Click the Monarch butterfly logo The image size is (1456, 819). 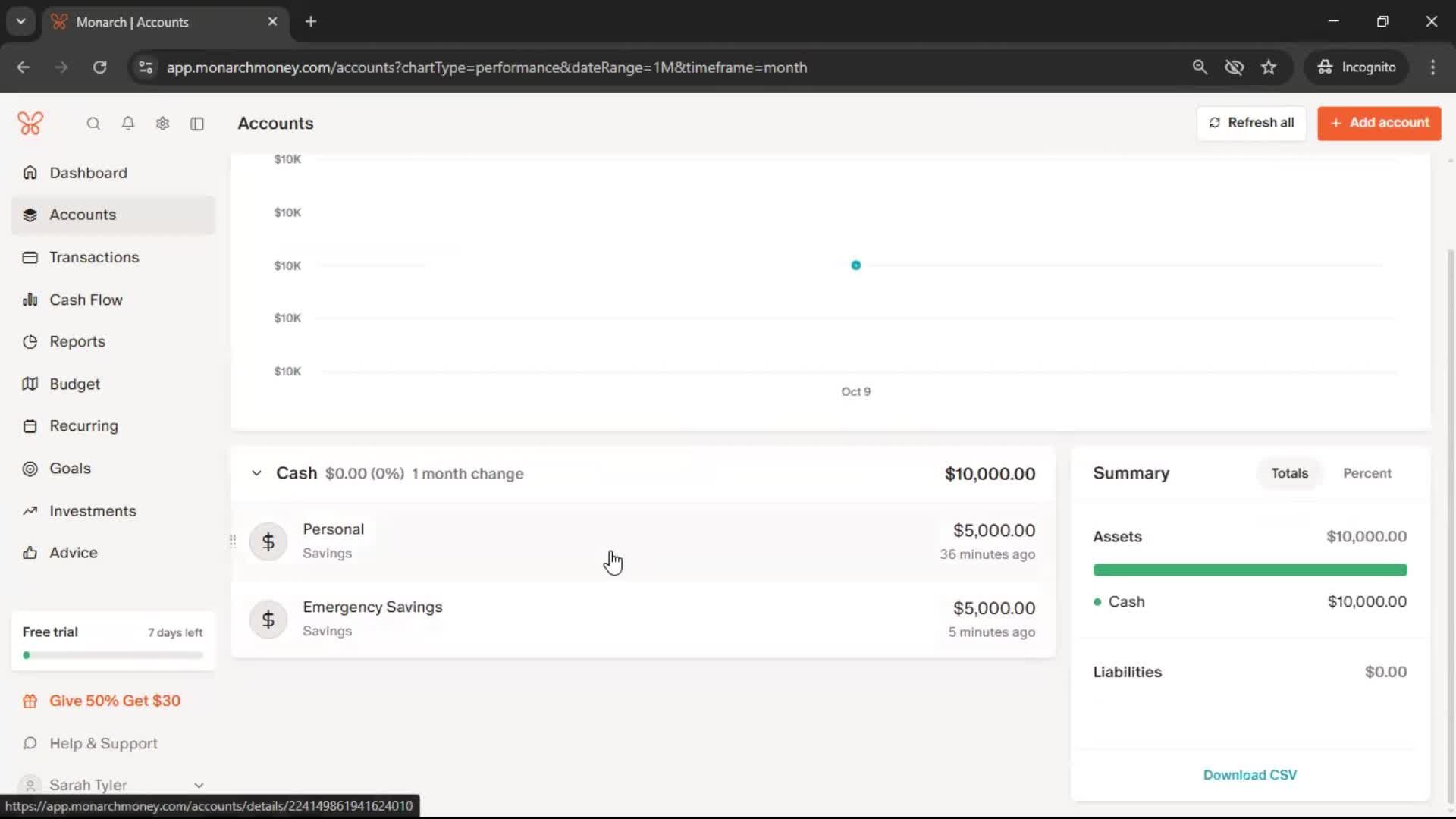(30, 123)
